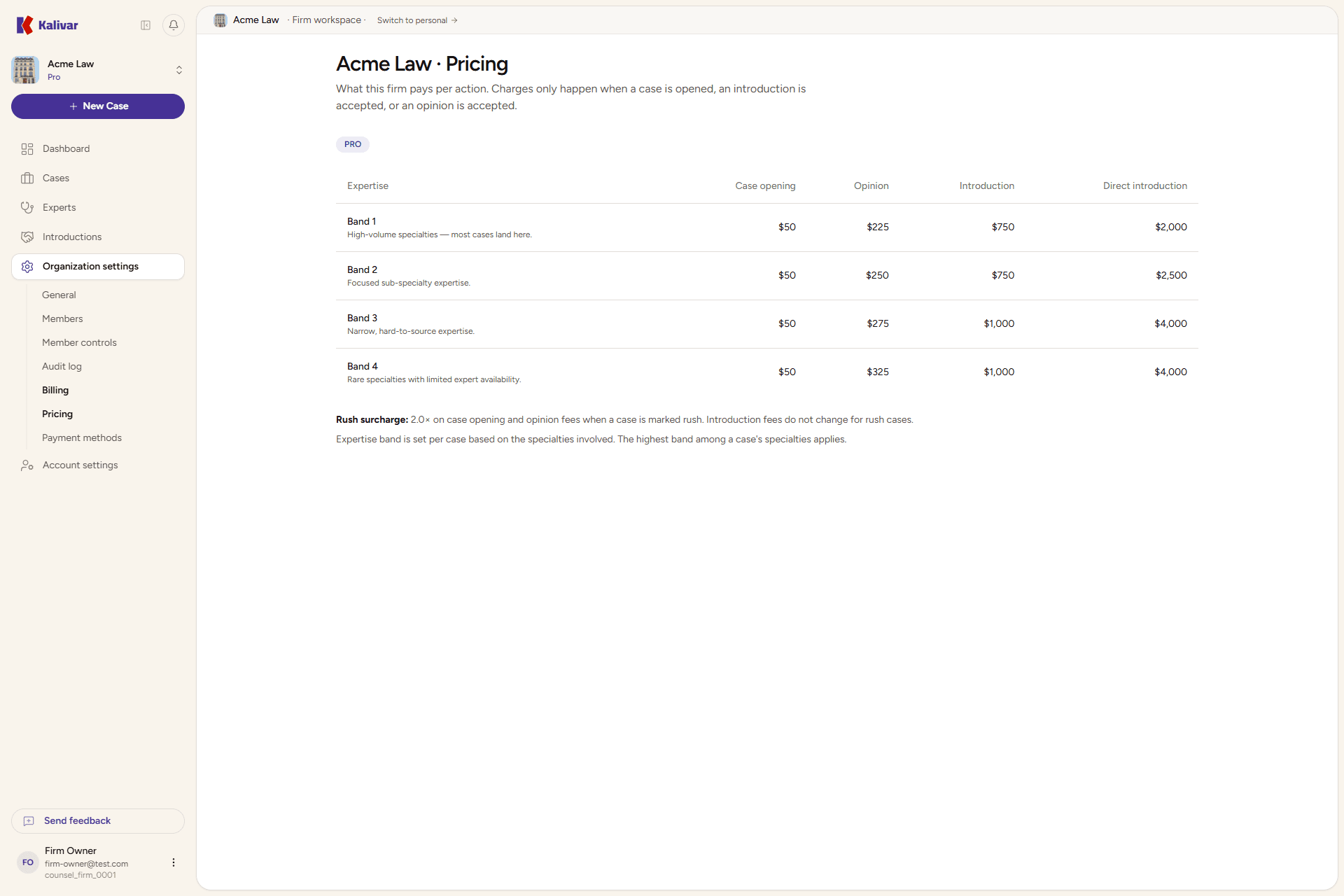Start a New Case
The width and height of the screenshot is (1344, 896).
(x=98, y=106)
